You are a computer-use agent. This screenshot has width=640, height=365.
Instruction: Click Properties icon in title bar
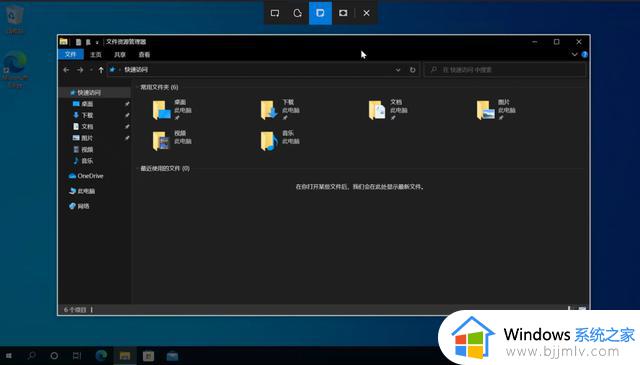[78, 42]
